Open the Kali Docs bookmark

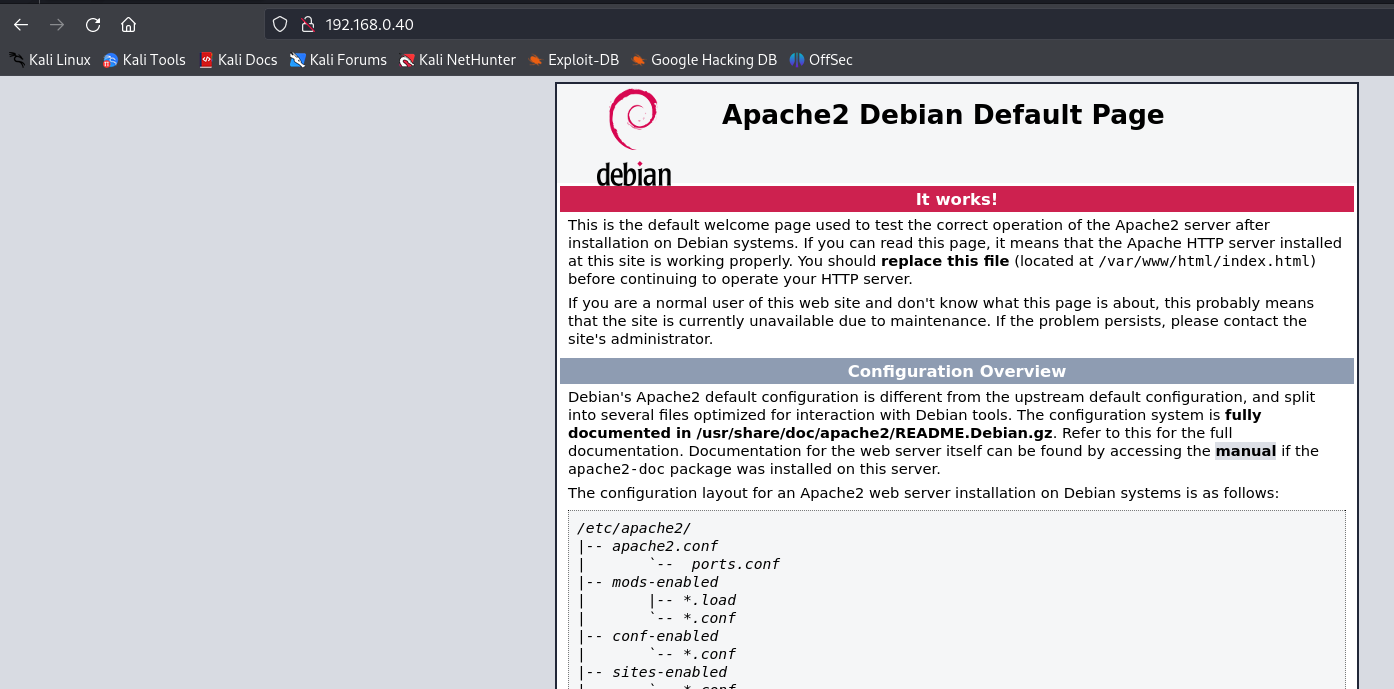[238, 60]
